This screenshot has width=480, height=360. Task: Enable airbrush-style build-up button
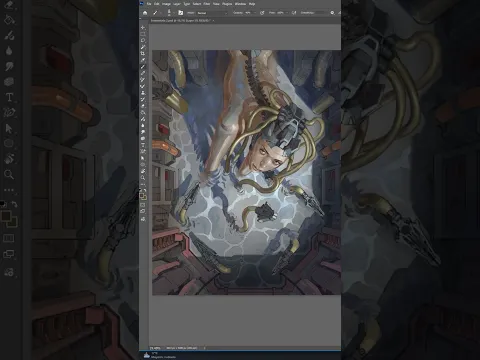294,13
